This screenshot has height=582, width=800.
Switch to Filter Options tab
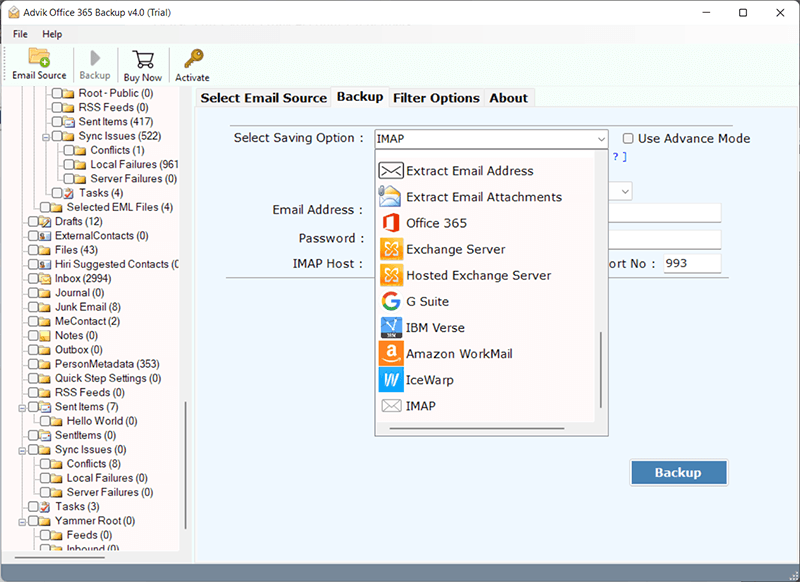[437, 98]
